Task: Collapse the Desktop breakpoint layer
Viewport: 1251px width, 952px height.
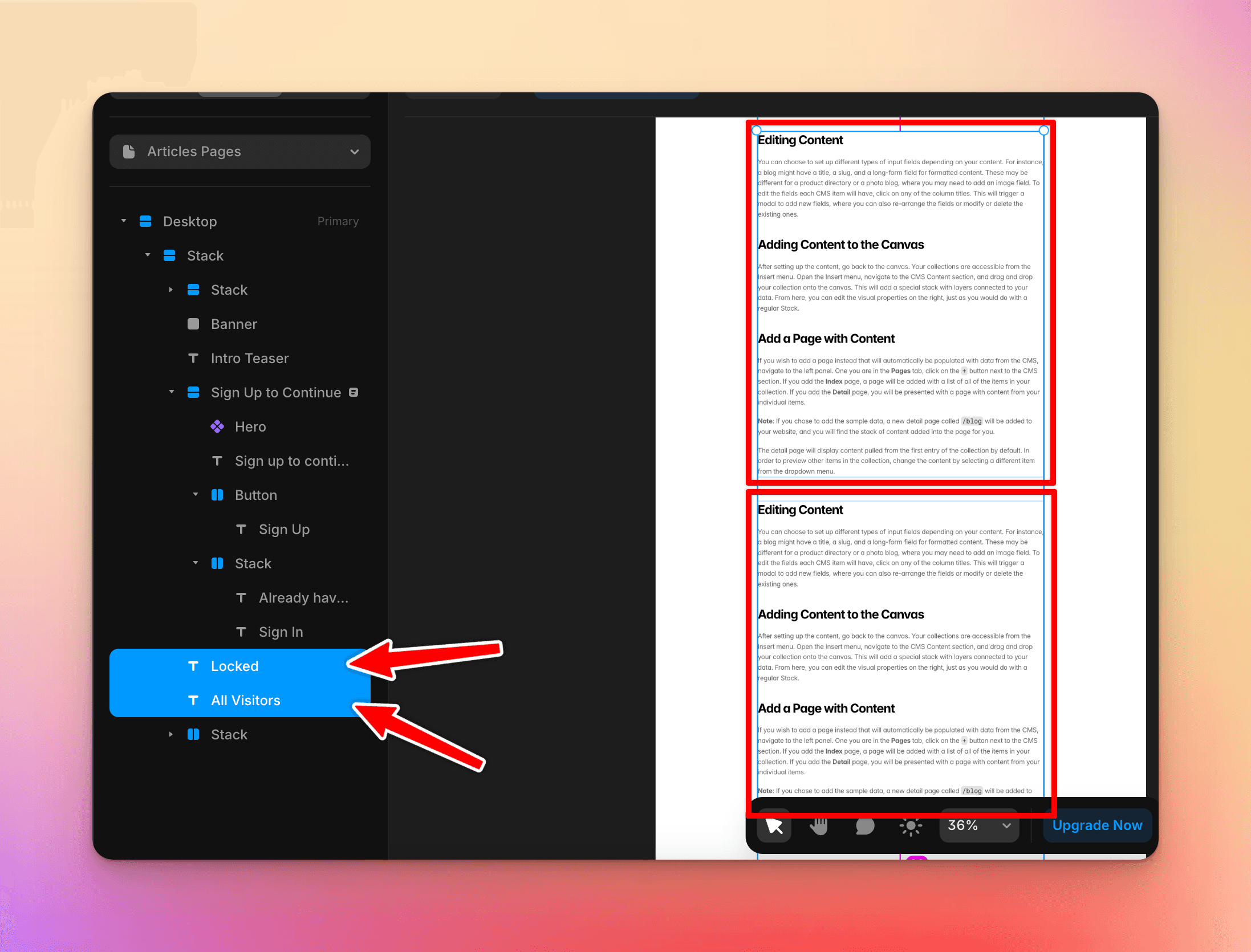Action: (x=124, y=221)
